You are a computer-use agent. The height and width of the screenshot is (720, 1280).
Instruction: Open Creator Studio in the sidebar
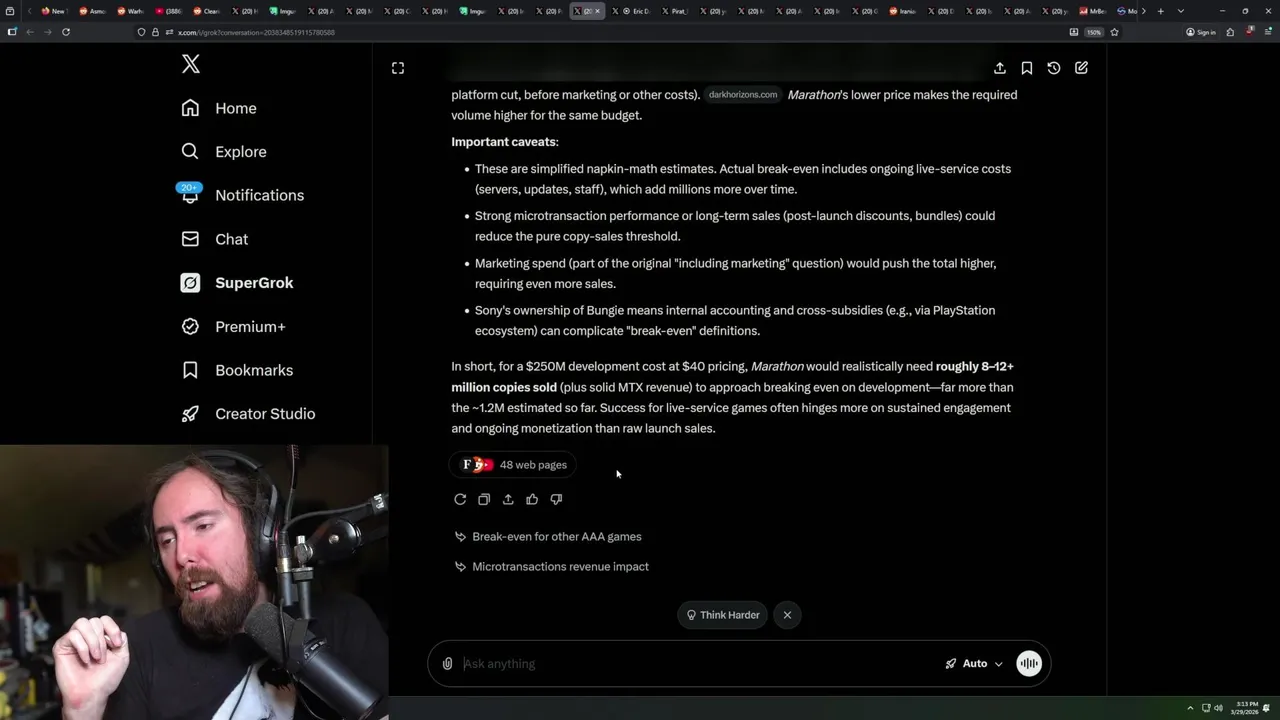coord(248,414)
